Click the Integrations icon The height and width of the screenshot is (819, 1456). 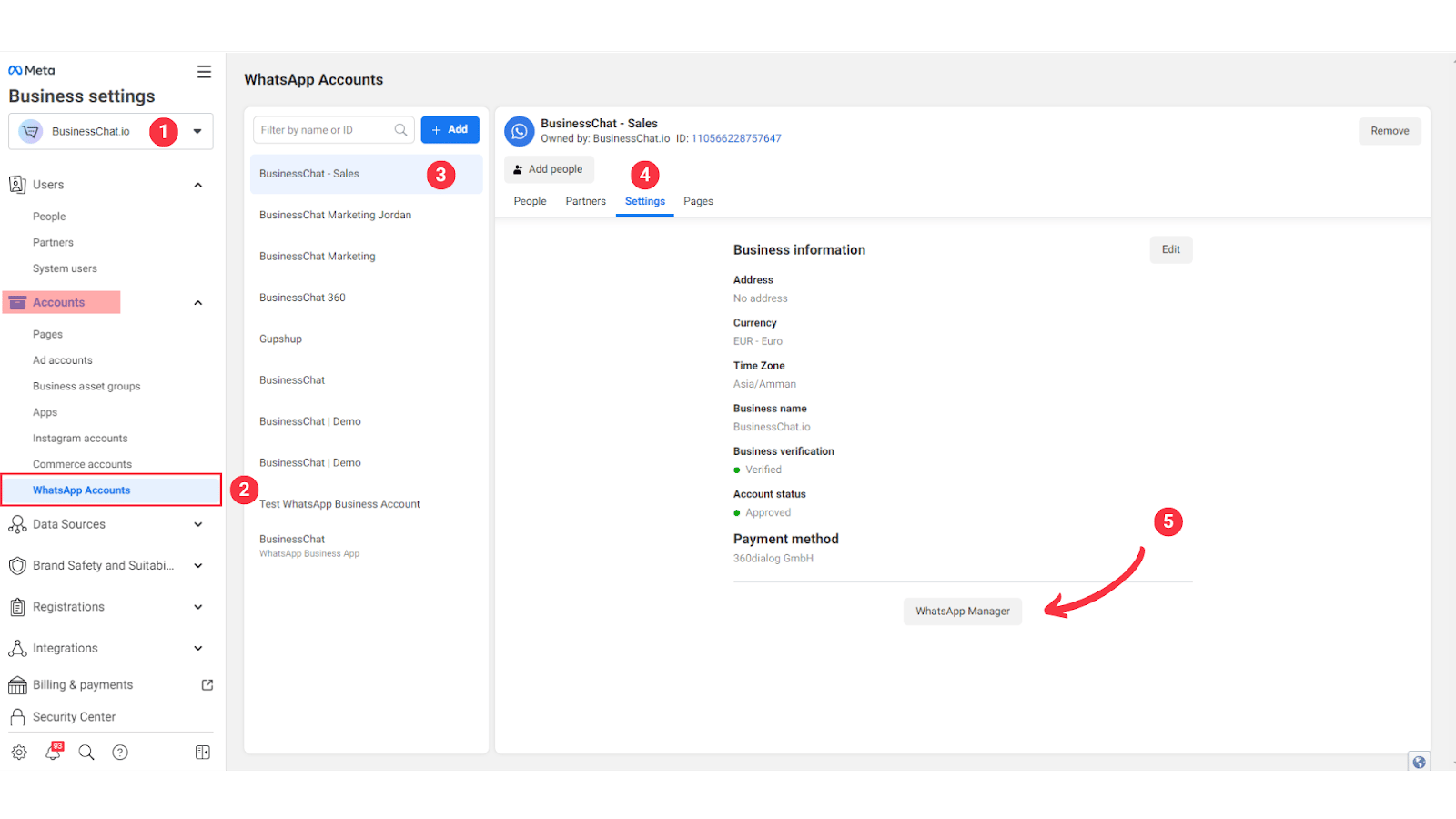pos(17,648)
